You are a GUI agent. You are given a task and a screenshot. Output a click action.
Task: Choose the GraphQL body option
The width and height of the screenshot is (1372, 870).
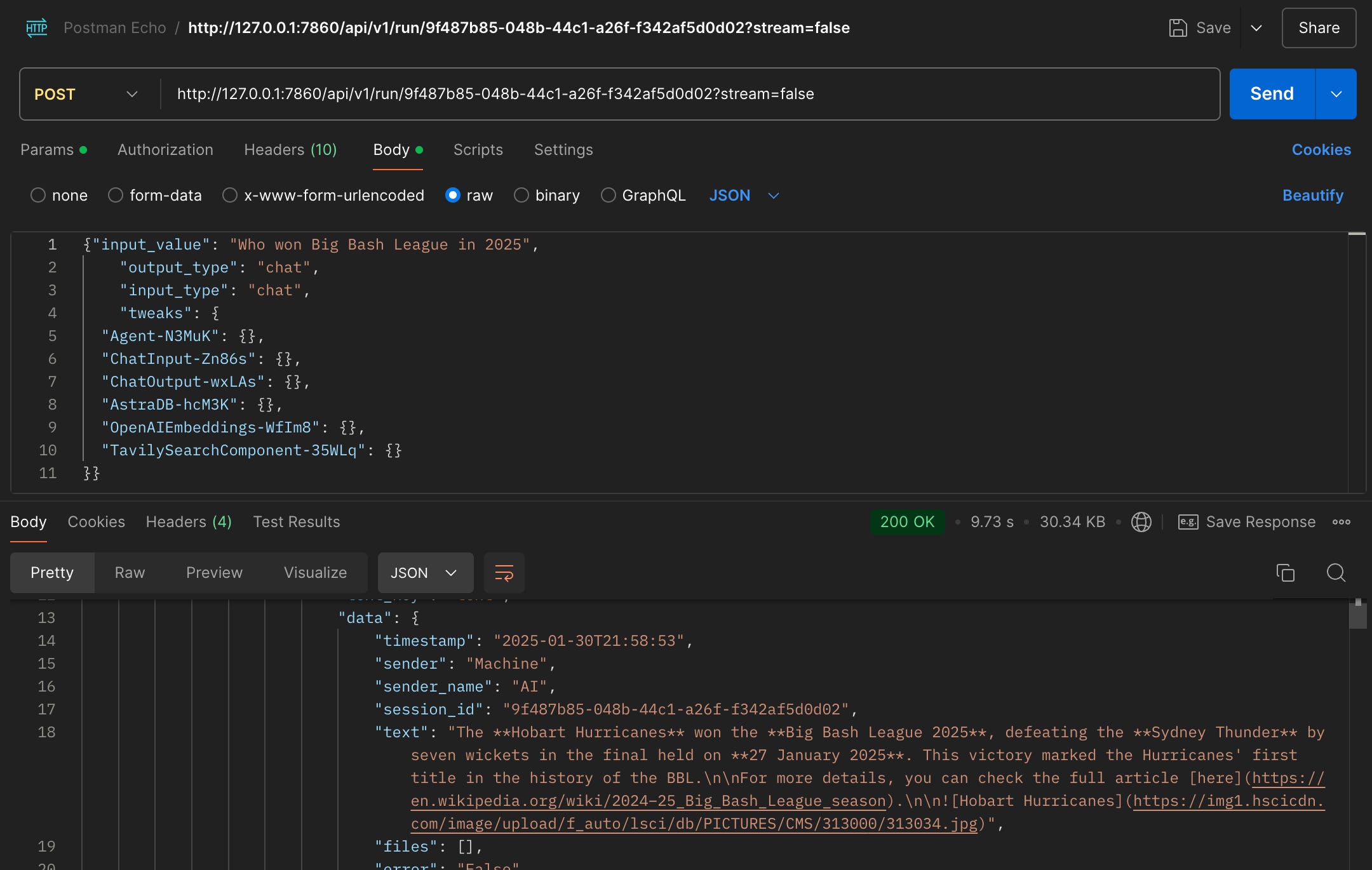pyautogui.click(x=609, y=196)
